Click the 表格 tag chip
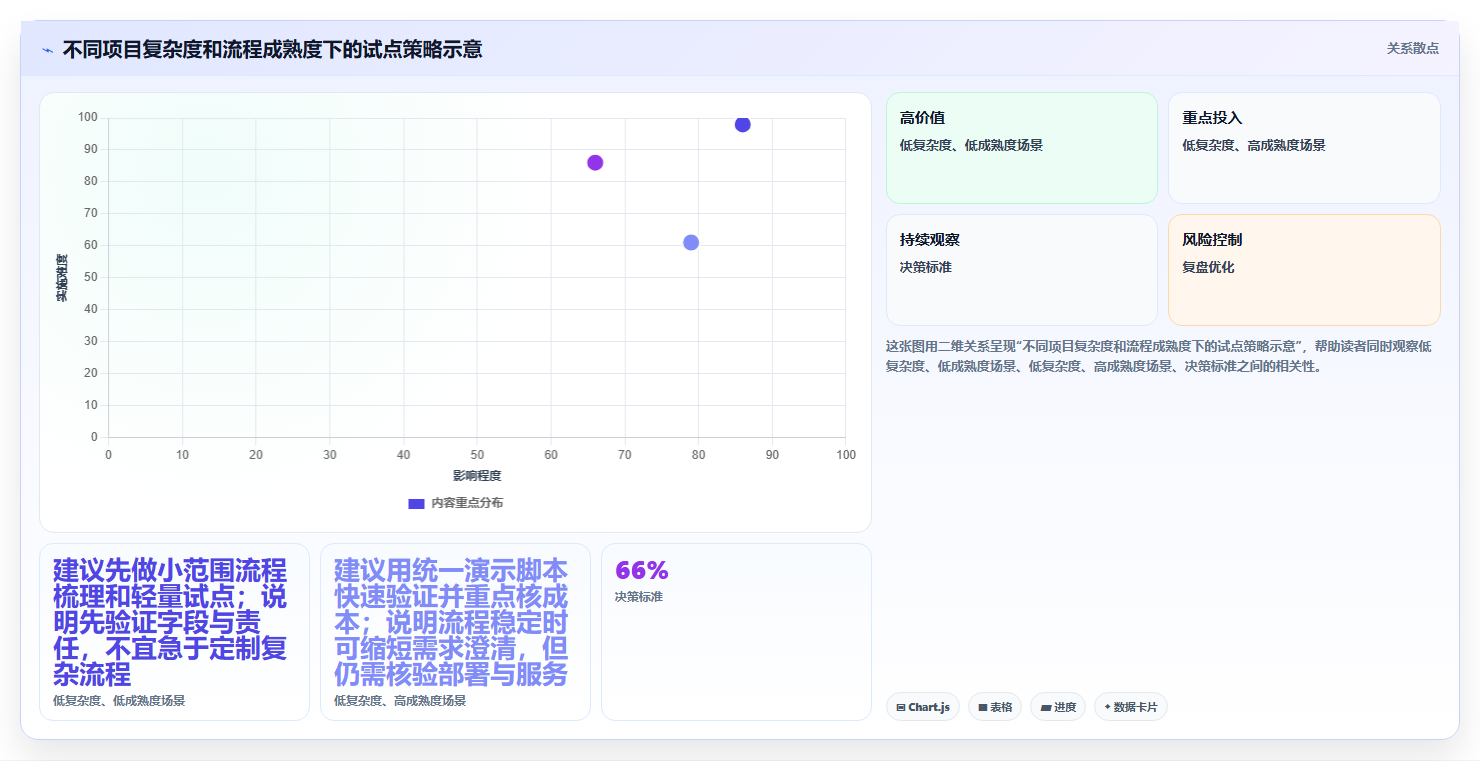 pos(994,707)
